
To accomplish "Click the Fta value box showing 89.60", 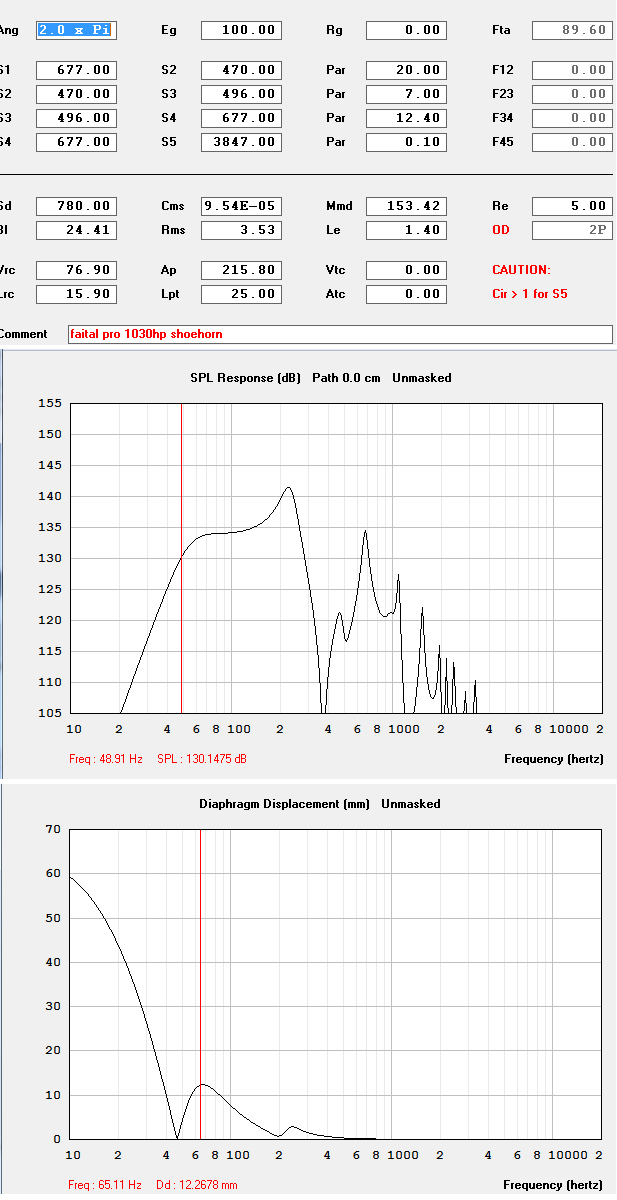I will tap(572, 30).
